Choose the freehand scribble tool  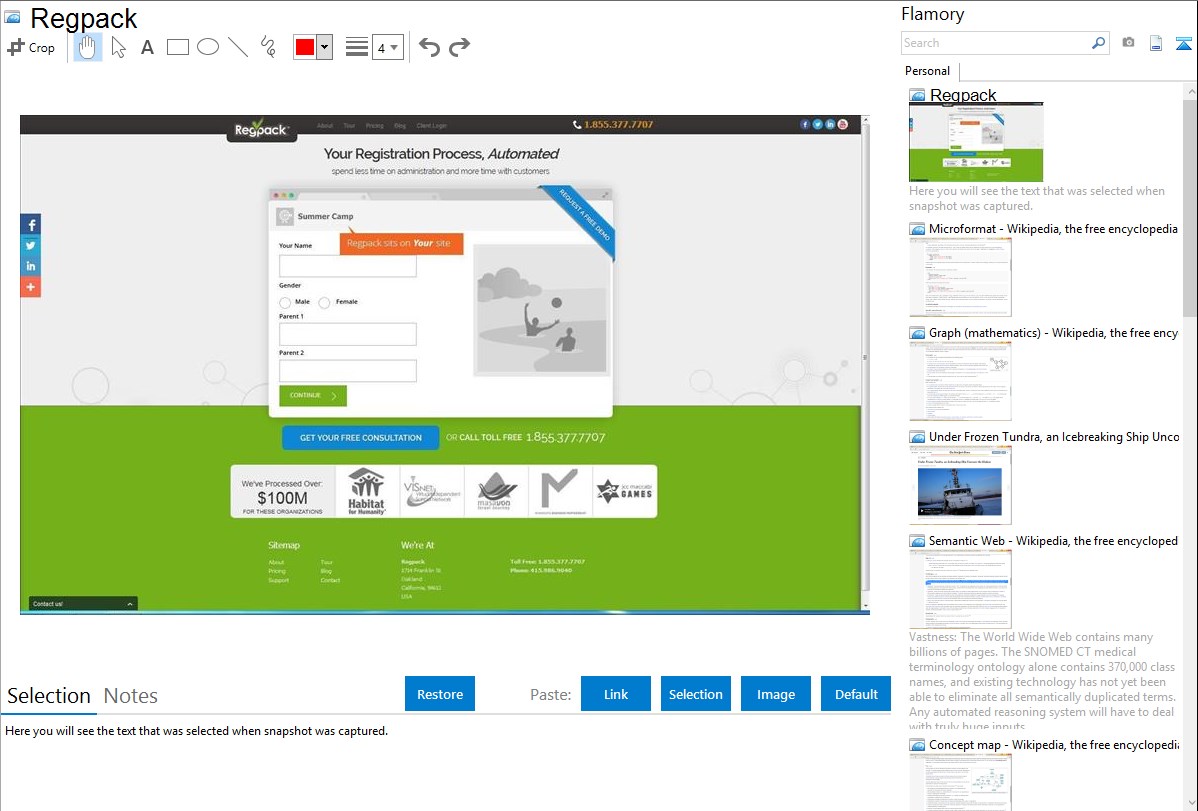[x=268, y=47]
